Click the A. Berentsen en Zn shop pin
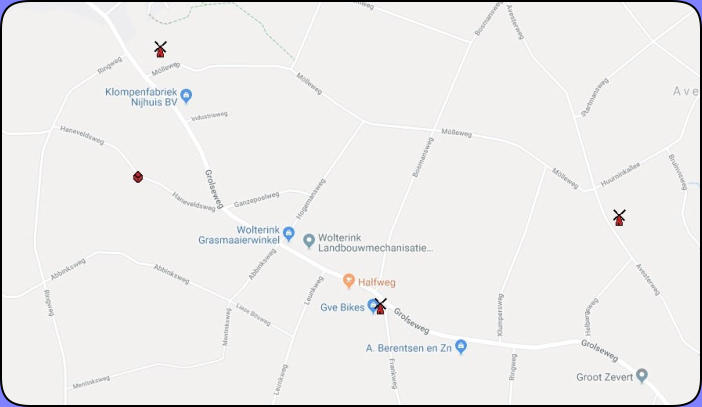 tap(461, 346)
